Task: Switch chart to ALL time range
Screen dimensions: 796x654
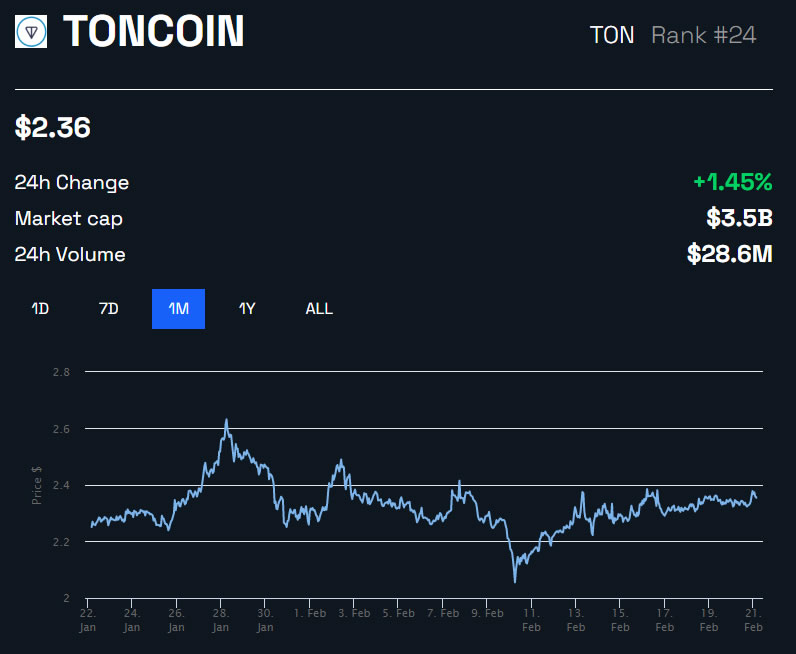Action: pyautogui.click(x=319, y=309)
